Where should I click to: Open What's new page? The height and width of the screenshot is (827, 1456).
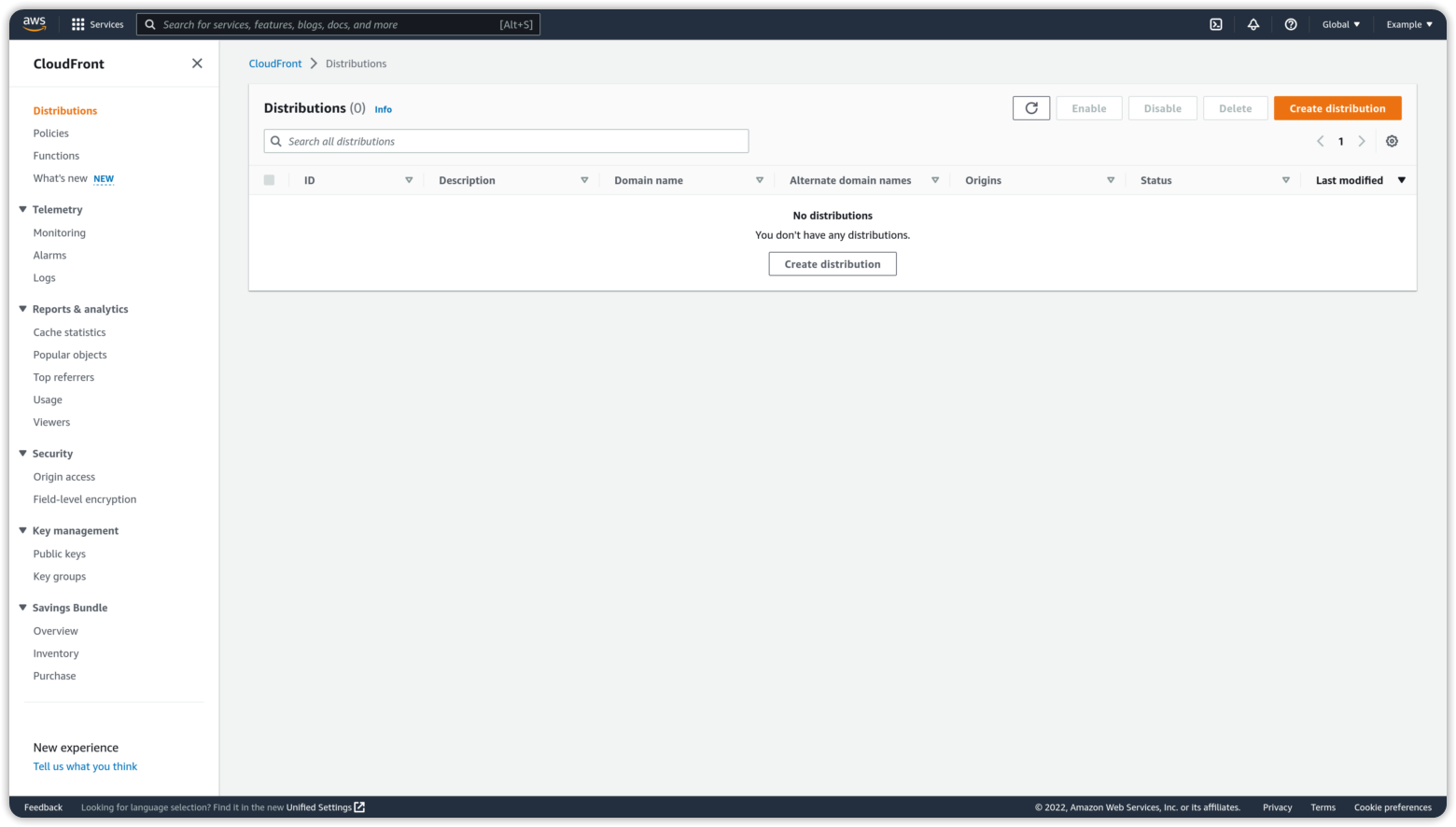coord(61,178)
